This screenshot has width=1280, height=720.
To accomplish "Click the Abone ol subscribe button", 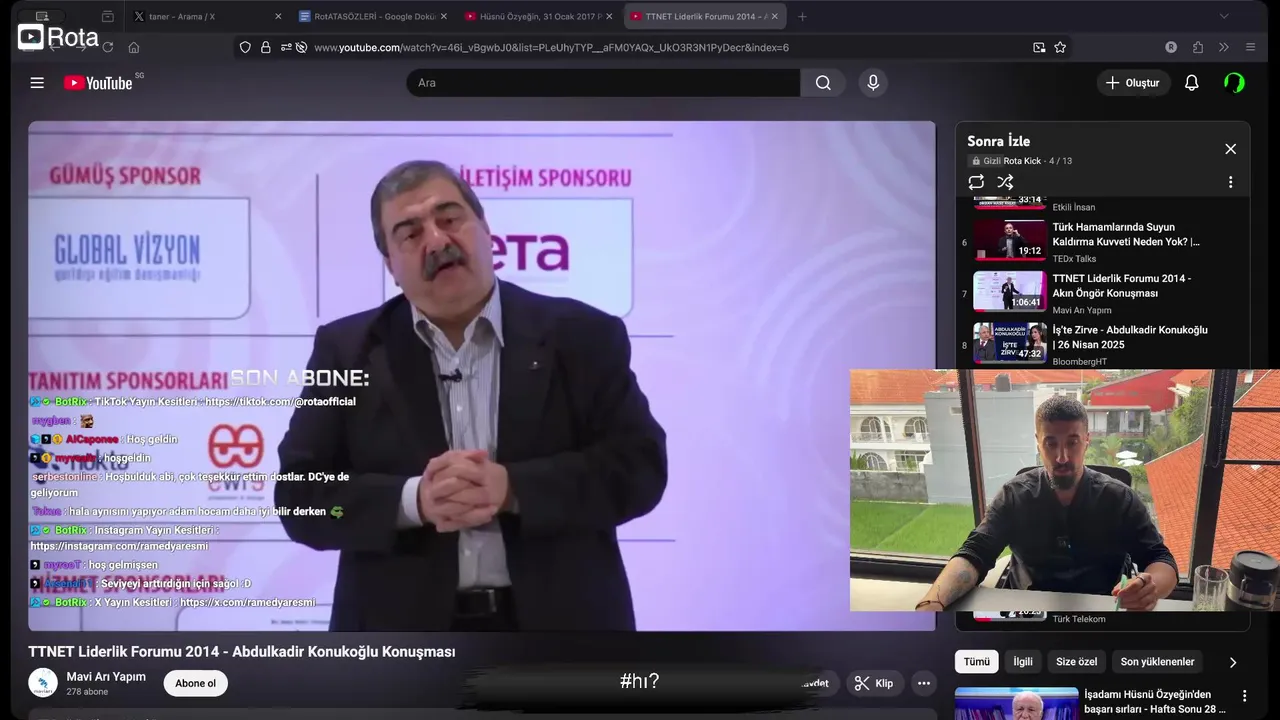I will 195,683.
